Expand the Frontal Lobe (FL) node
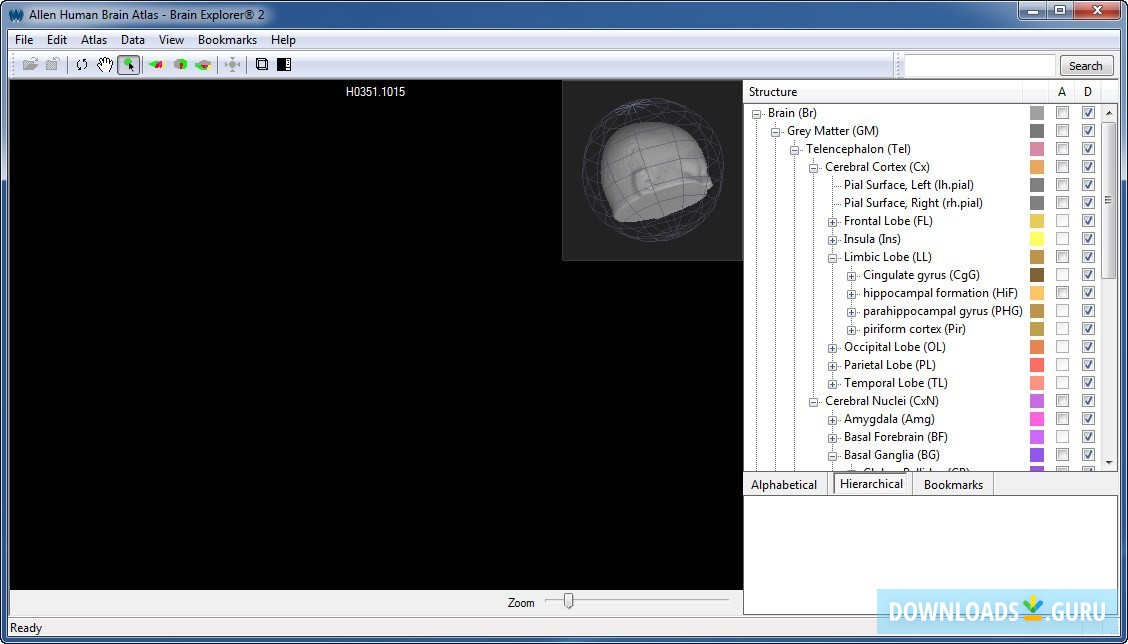 click(832, 221)
